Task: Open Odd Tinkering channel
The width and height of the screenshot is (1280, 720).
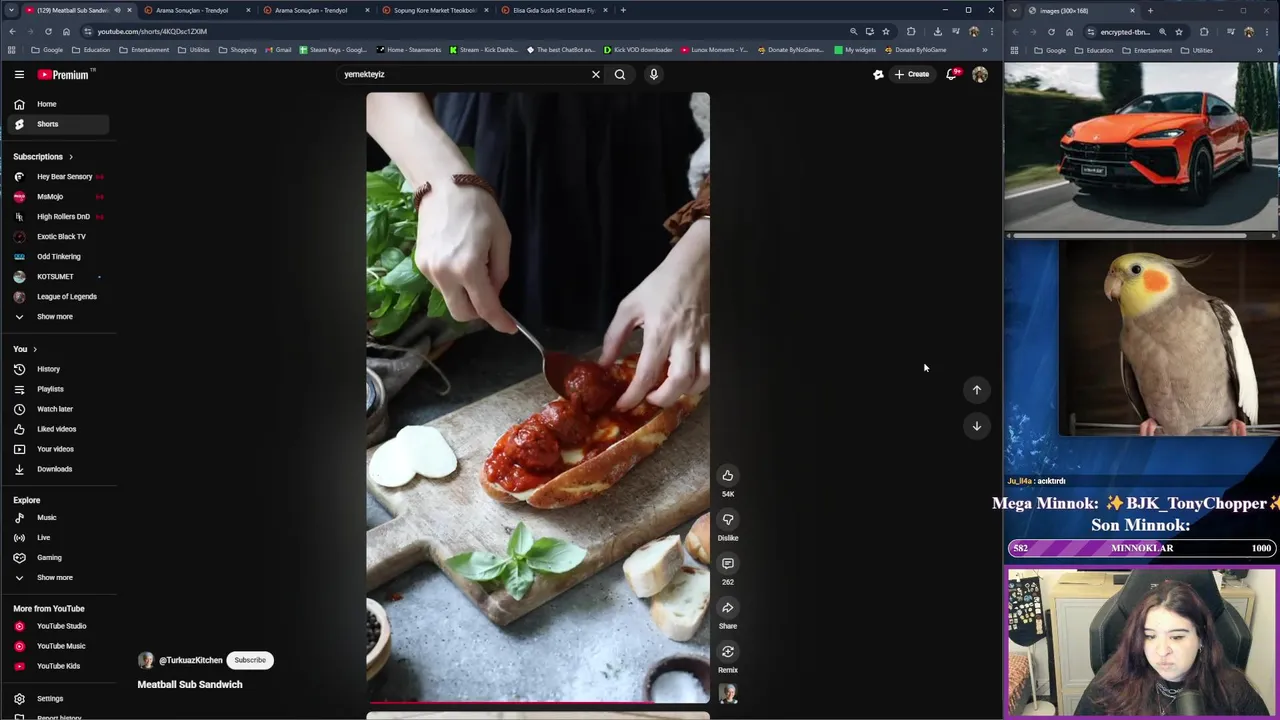Action: [x=59, y=257]
